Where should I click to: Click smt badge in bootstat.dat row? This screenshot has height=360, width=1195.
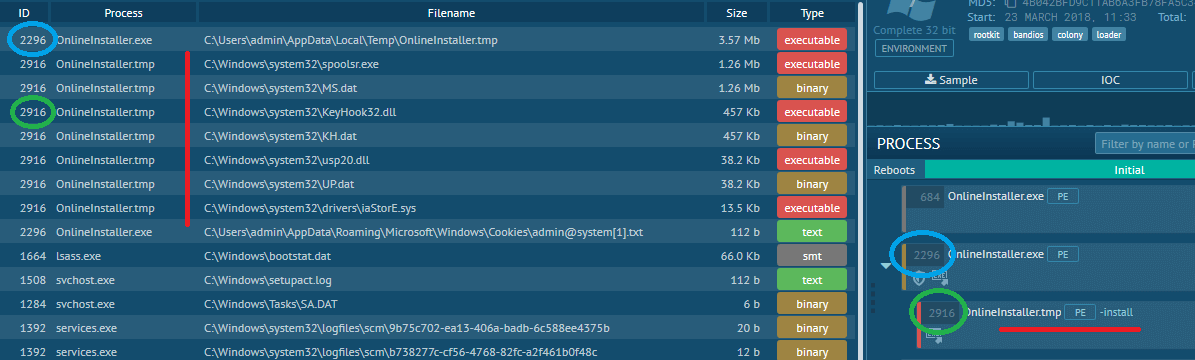click(812, 256)
